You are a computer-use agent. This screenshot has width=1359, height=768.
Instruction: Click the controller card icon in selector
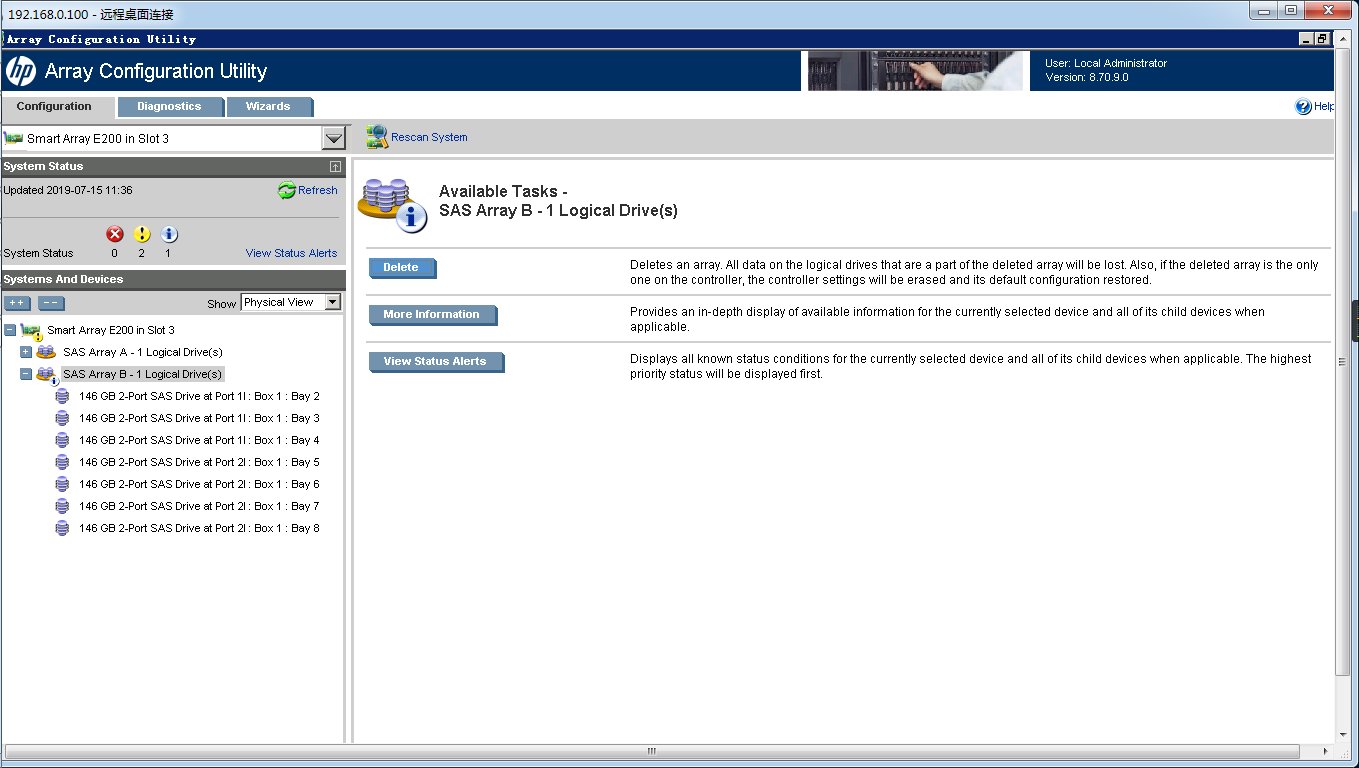14,138
